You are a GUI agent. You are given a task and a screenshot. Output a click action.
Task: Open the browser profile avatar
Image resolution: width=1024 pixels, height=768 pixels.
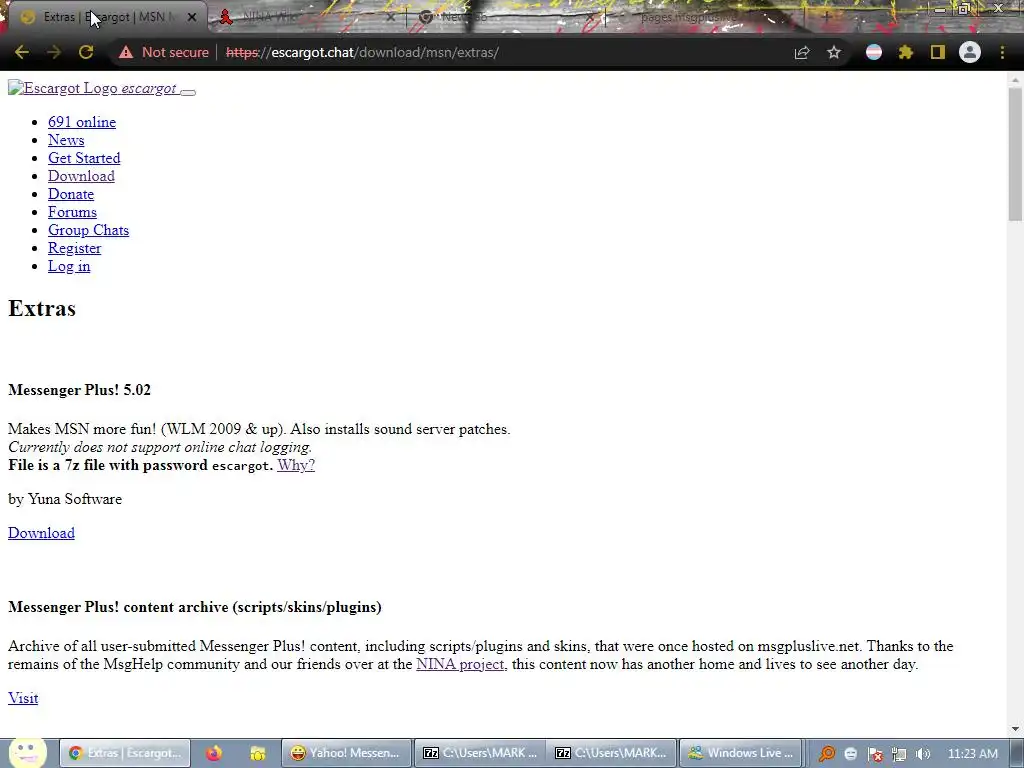(970, 52)
